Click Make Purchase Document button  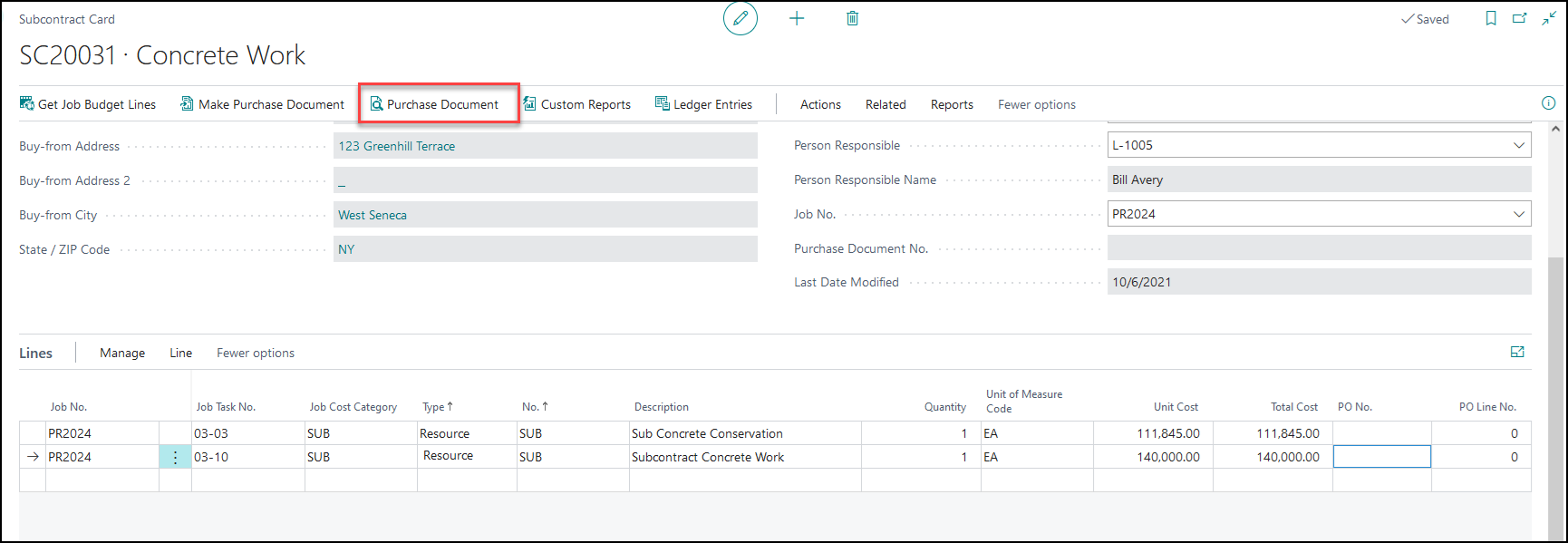262,104
